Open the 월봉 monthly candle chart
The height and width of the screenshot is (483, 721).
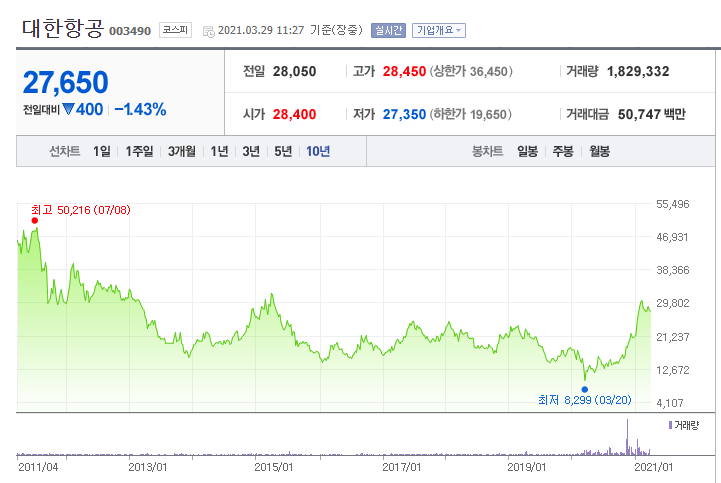[600, 151]
